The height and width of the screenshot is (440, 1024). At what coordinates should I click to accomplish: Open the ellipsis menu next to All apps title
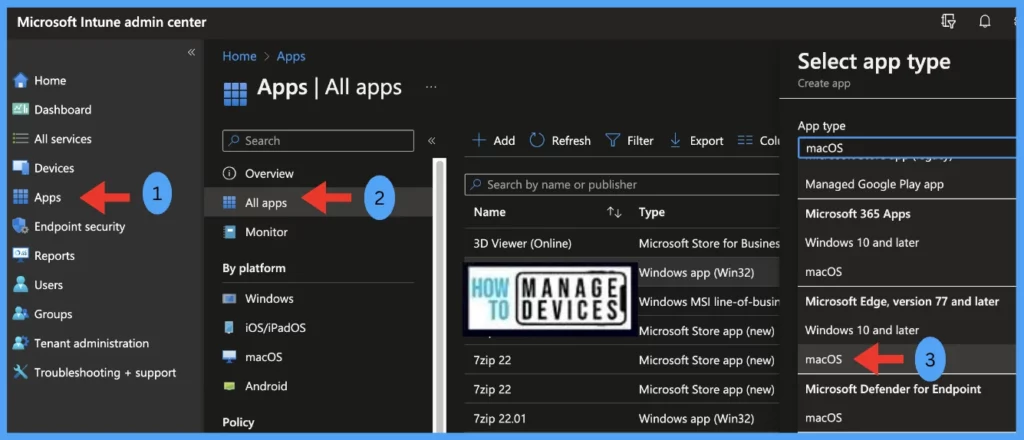pyautogui.click(x=431, y=87)
